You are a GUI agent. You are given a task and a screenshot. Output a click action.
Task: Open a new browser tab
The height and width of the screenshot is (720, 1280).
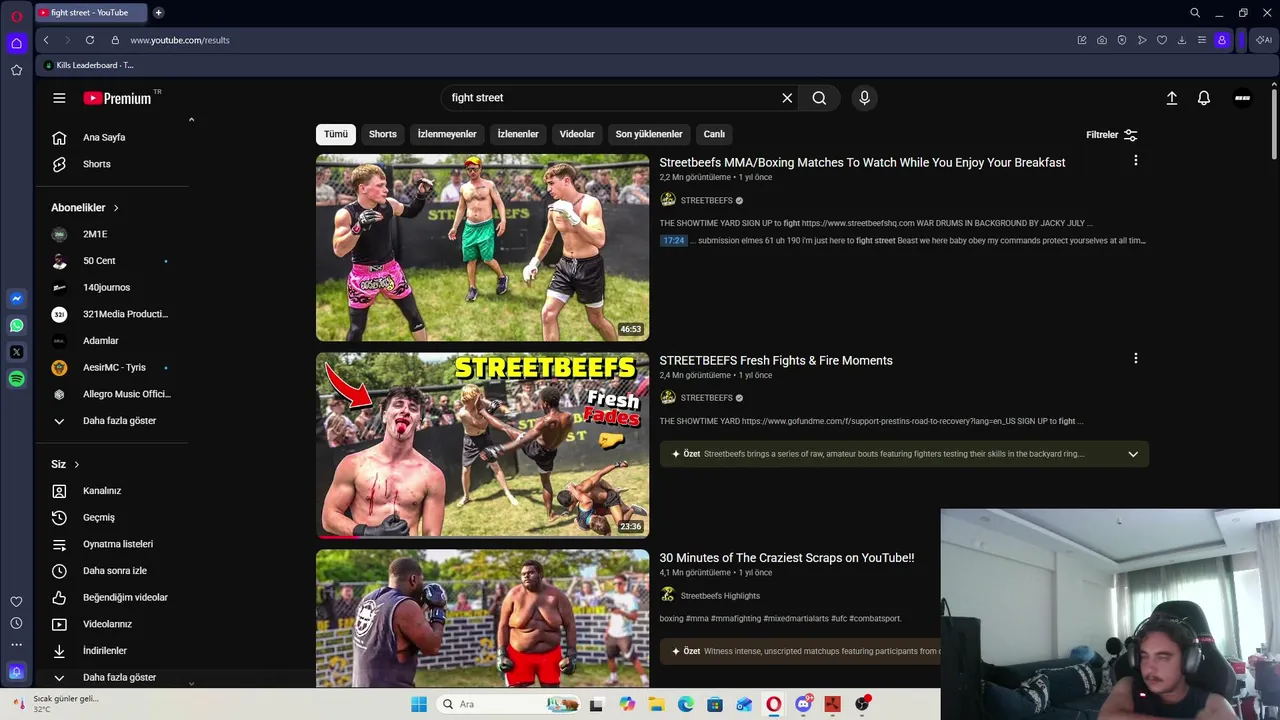(x=158, y=13)
